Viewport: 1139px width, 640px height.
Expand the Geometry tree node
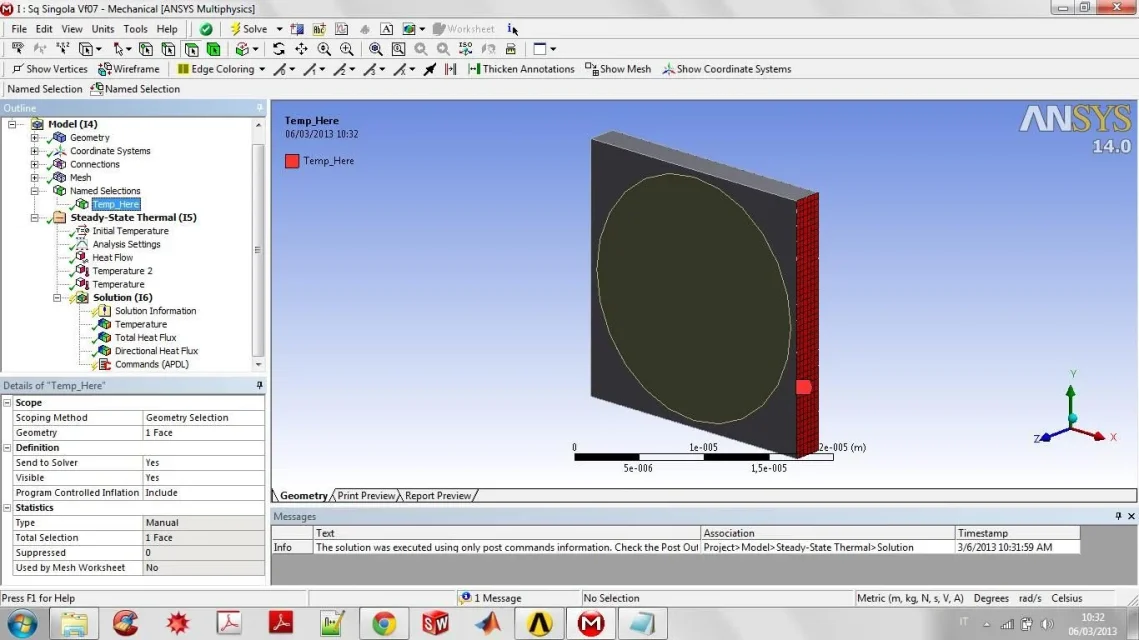coord(34,137)
